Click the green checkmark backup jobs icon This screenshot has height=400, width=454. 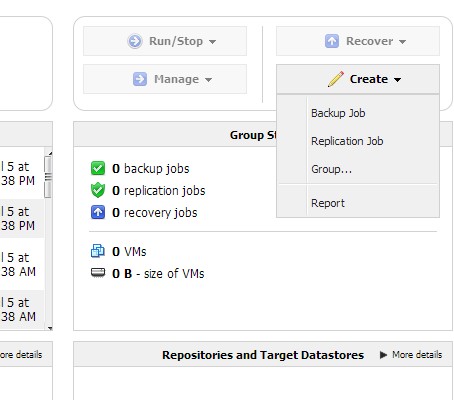click(98, 168)
